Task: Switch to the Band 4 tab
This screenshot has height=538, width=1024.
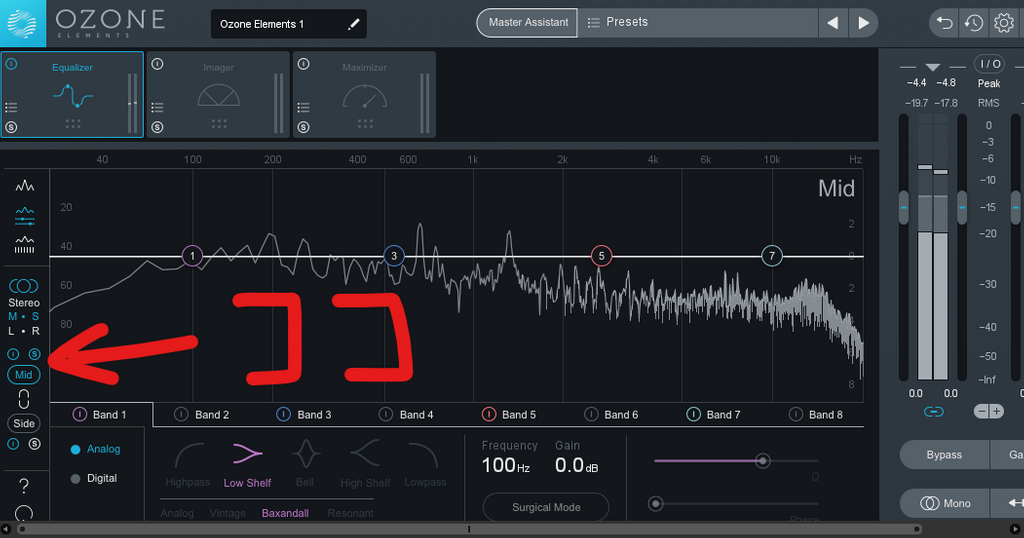Action: point(409,415)
